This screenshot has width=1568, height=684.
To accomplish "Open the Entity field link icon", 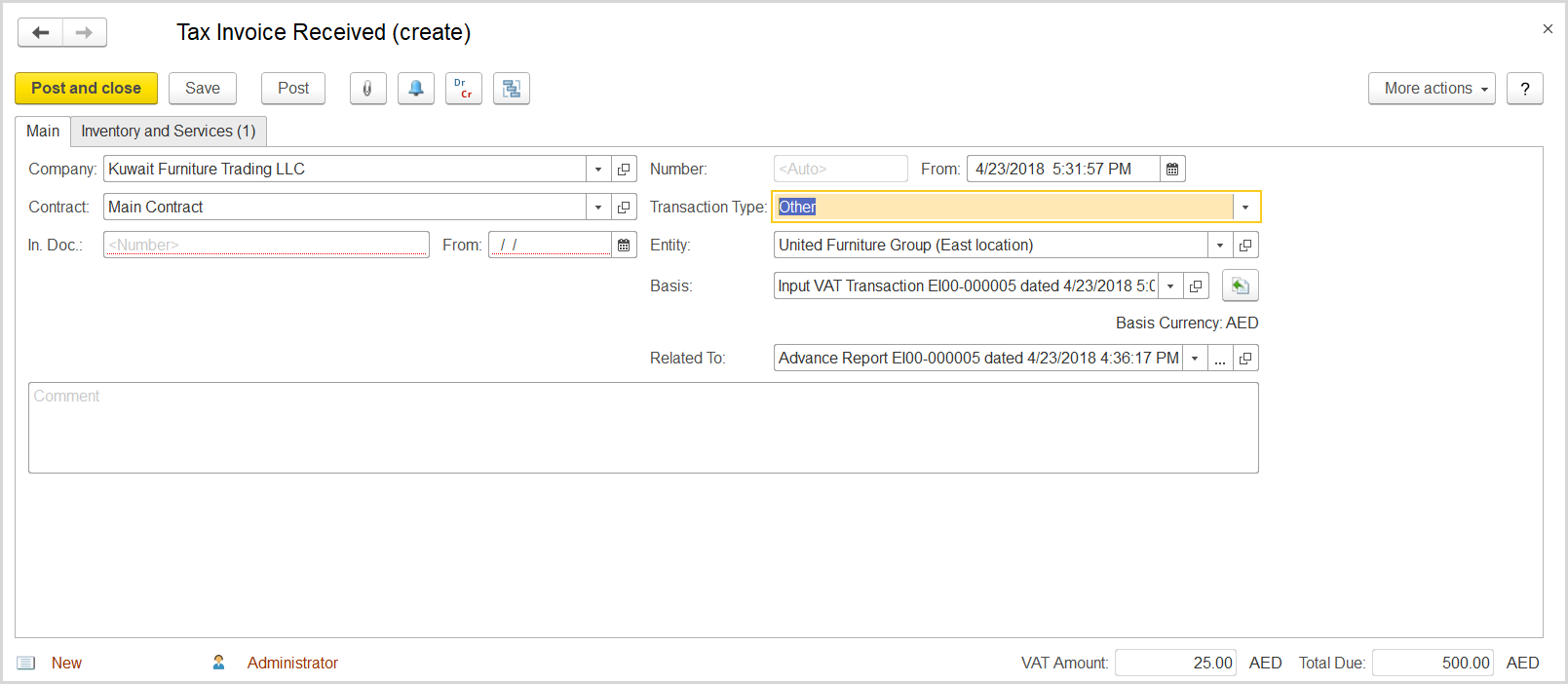I will point(1245,245).
